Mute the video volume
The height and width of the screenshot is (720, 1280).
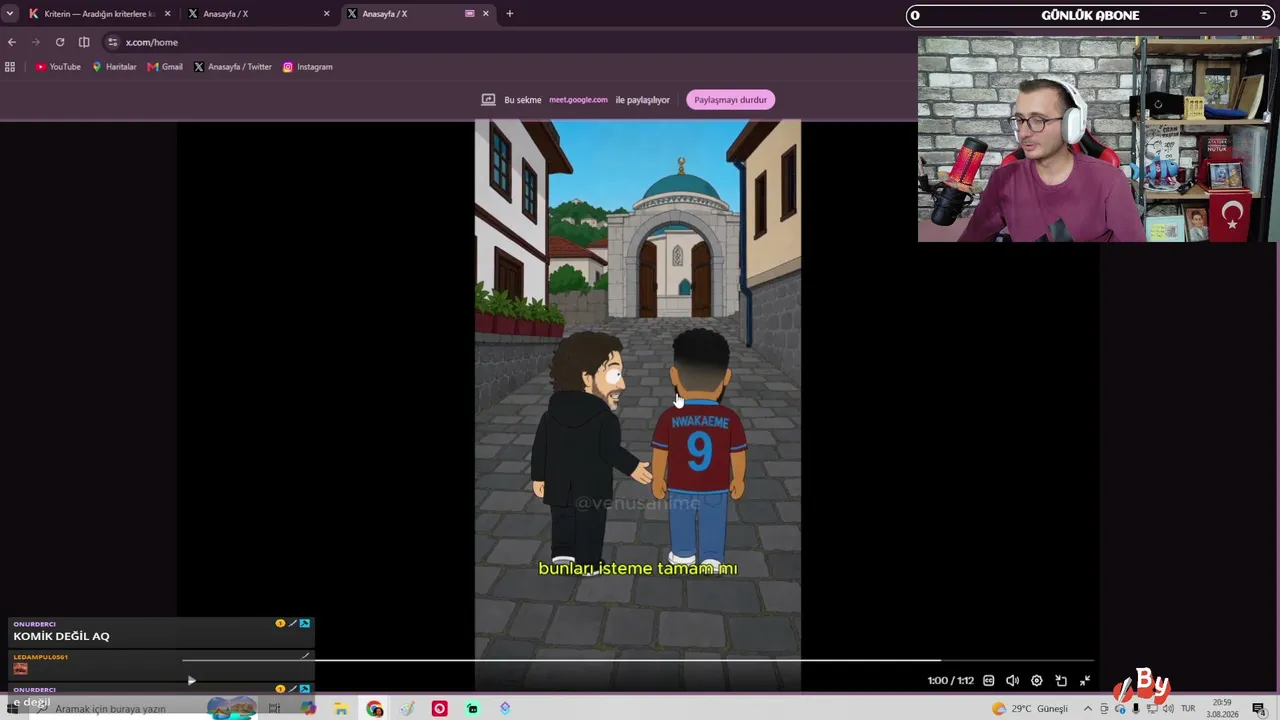[x=1013, y=681]
